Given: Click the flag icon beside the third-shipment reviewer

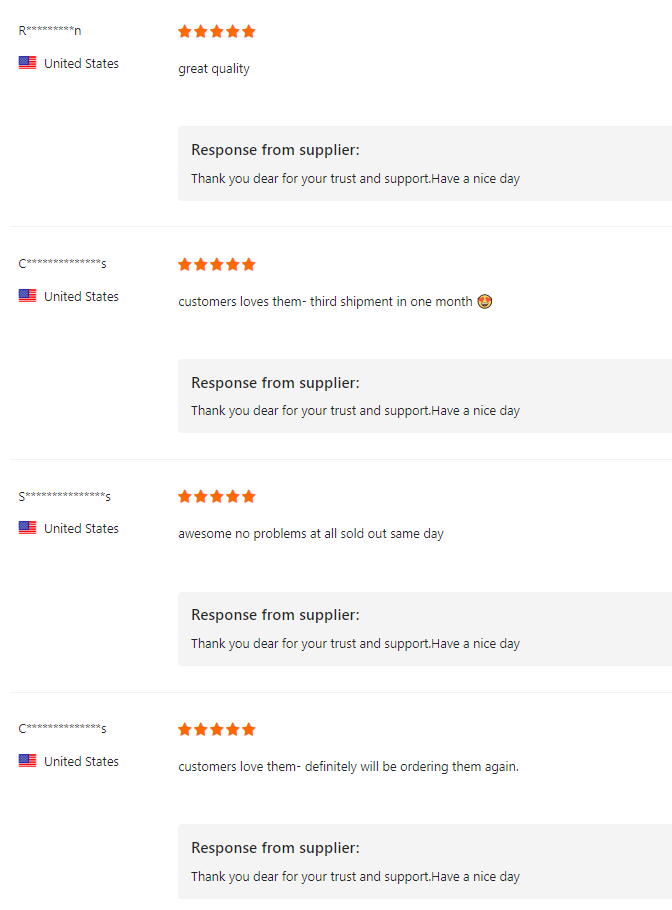Looking at the screenshot, I should 27,295.
